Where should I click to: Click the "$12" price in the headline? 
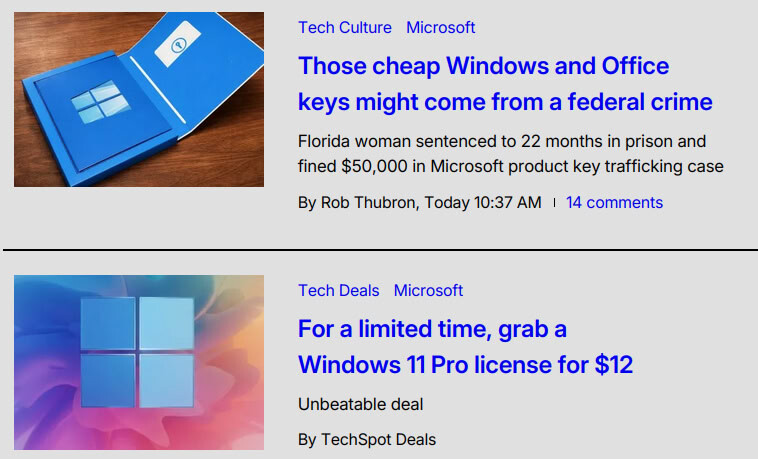click(x=613, y=365)
